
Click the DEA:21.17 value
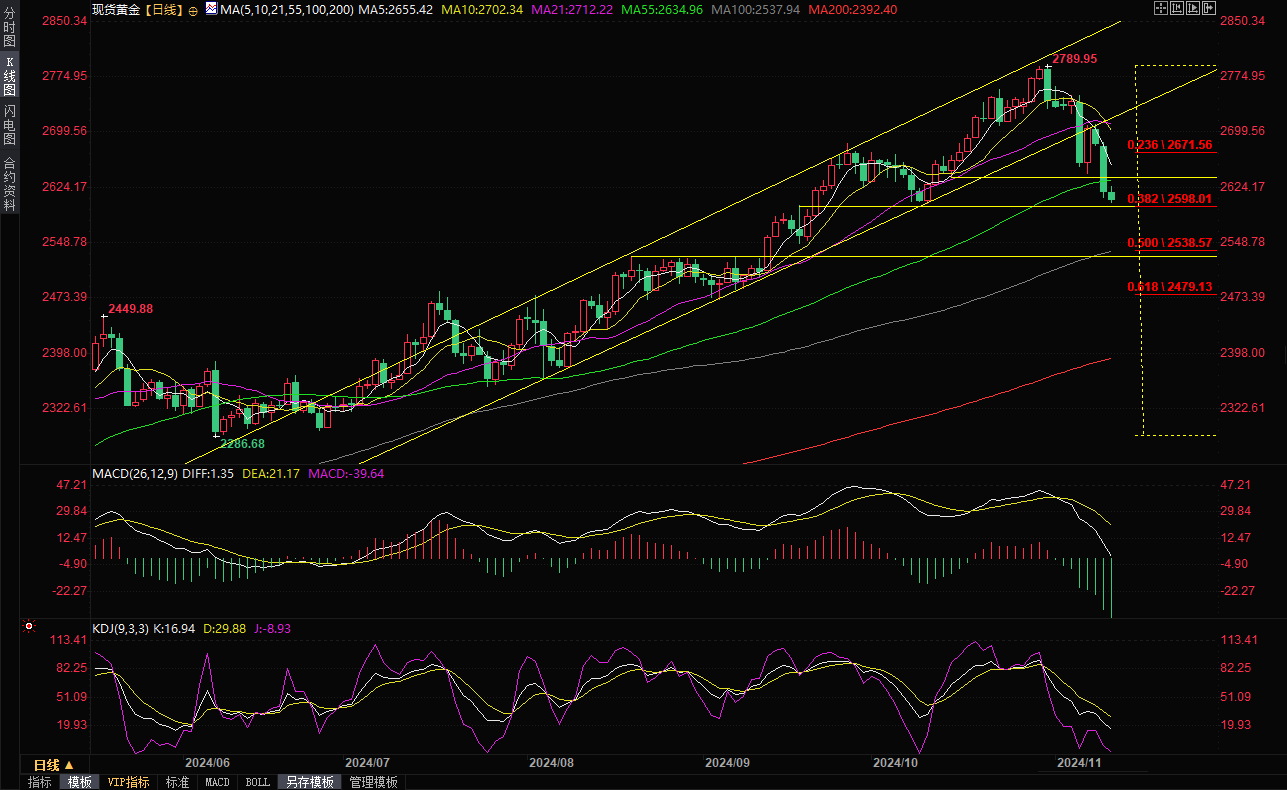[272, 474]
